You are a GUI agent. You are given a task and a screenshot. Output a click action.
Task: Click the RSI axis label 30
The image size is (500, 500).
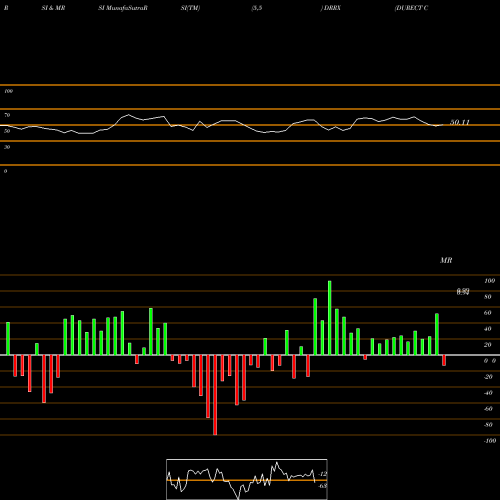7,147
